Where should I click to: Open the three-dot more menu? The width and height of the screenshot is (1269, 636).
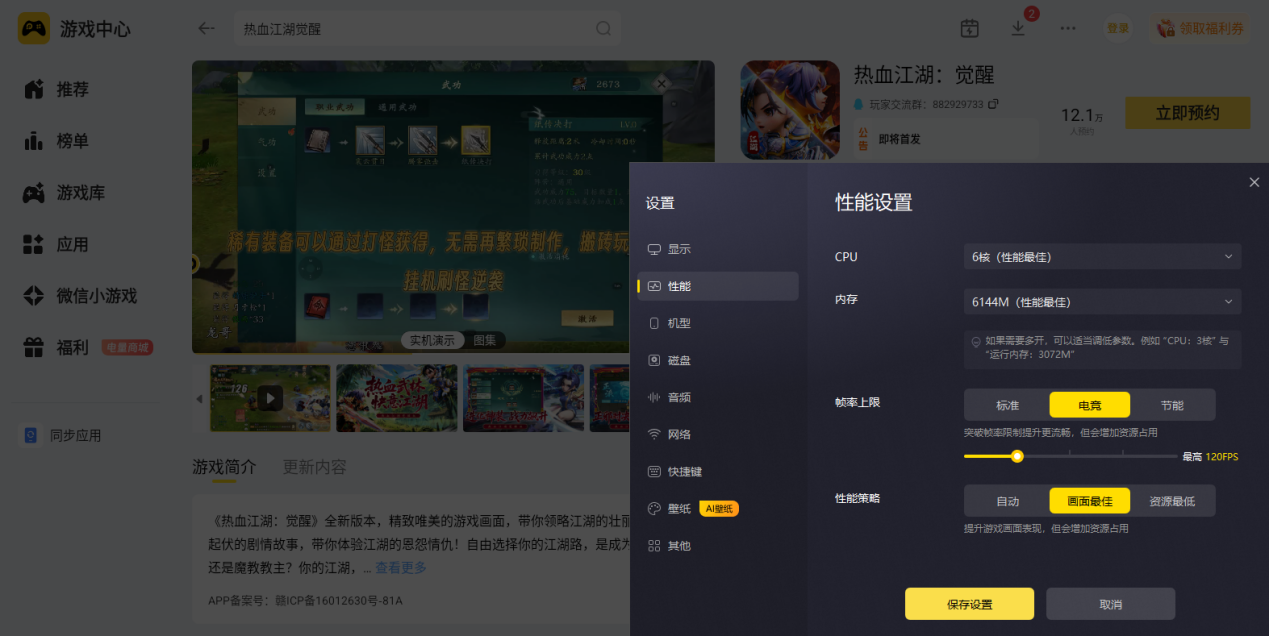click(x=1068, y=28)
